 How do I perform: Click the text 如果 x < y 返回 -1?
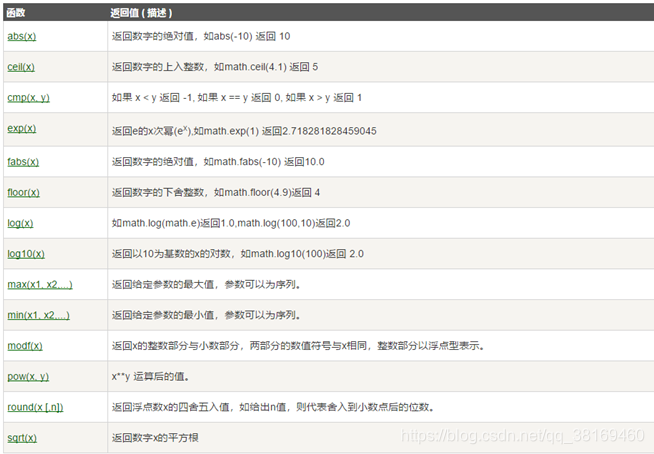point(152,98)
